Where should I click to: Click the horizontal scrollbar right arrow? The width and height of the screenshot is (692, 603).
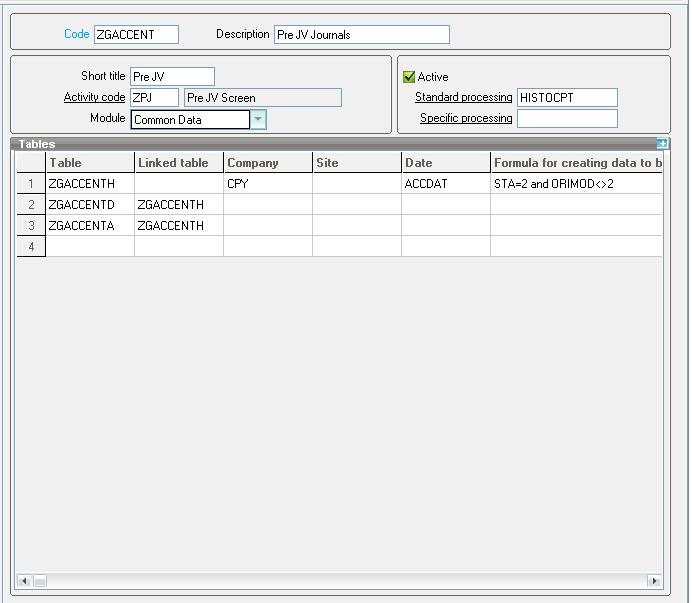pyautogui.click(x=654, y=580)
